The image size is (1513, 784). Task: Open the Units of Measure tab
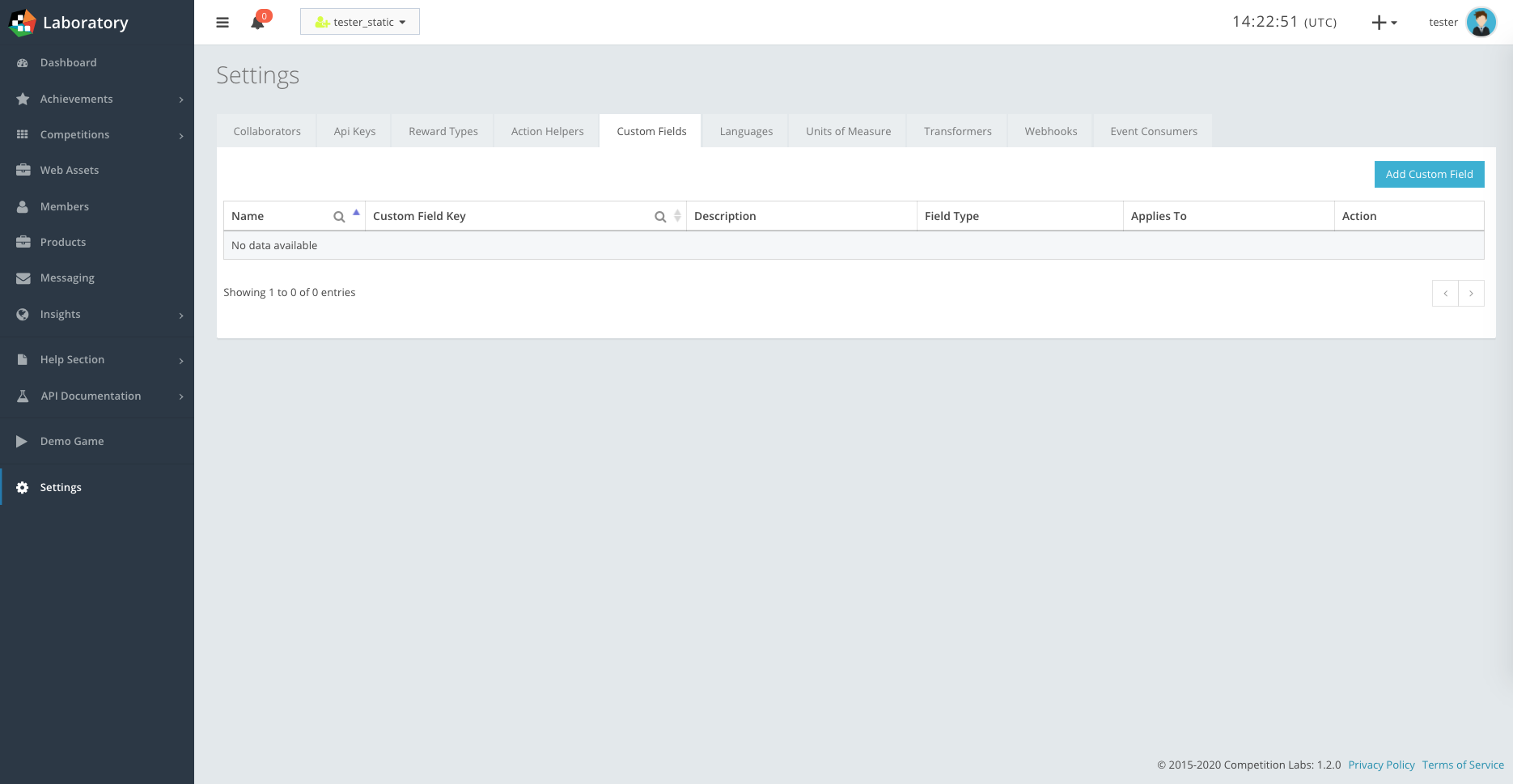pos(846,130)
